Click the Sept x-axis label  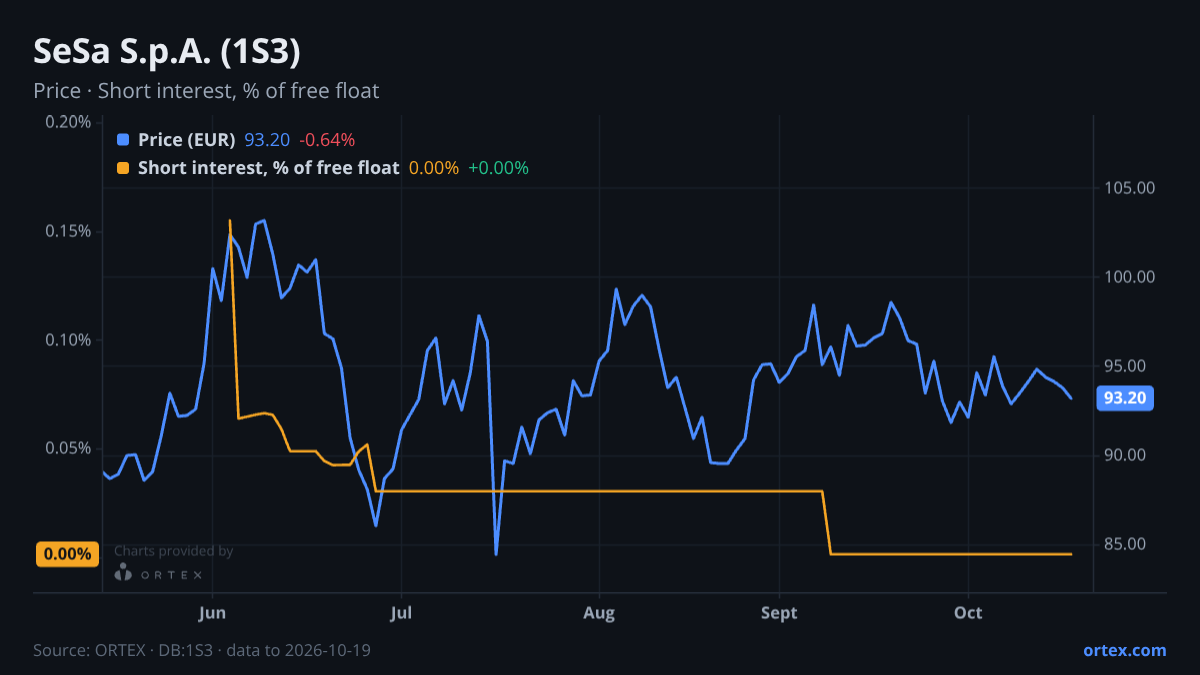click(x=779, y=613)
